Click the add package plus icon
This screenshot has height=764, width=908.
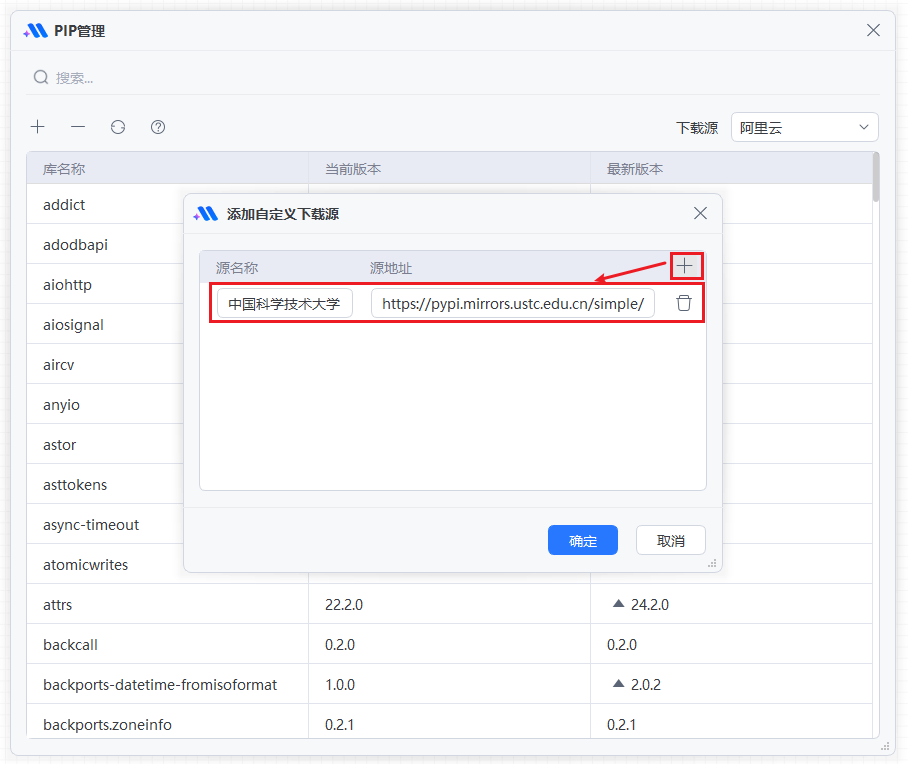pos(38,127)
